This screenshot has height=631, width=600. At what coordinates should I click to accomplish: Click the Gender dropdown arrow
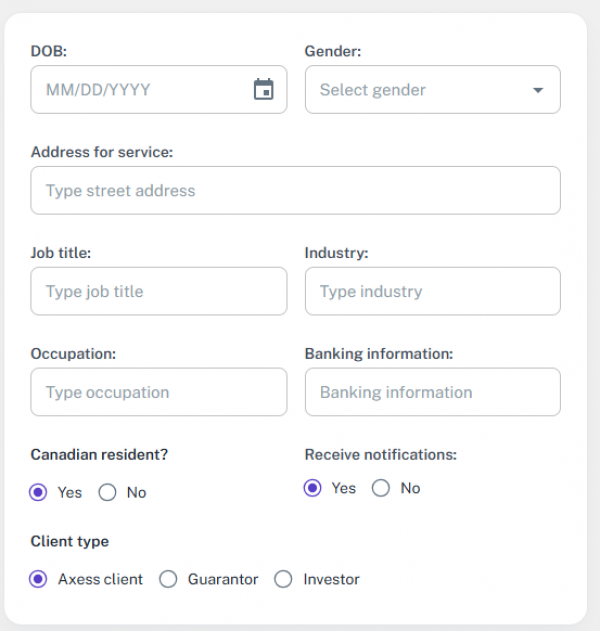538,90
